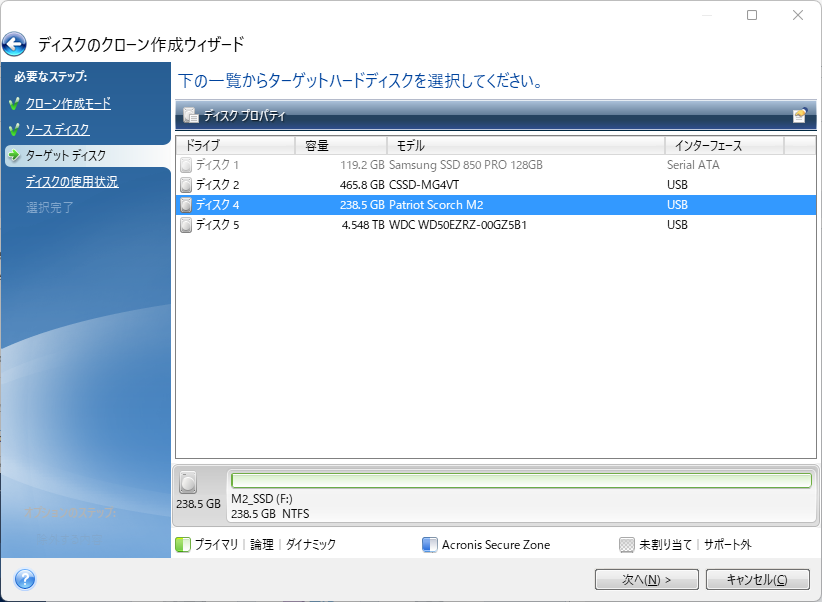Click the Patriot Scorch M2 model cell

point(436,205)
